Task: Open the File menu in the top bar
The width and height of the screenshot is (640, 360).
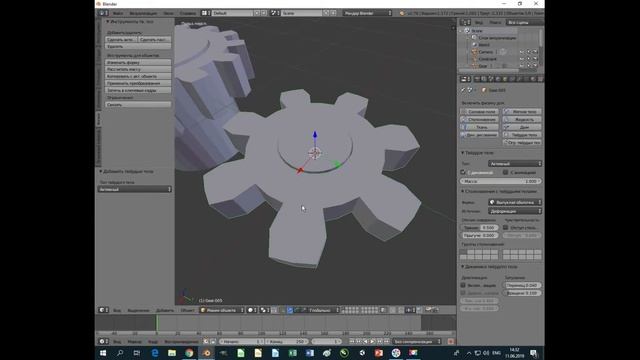Action: pos(118,13)
